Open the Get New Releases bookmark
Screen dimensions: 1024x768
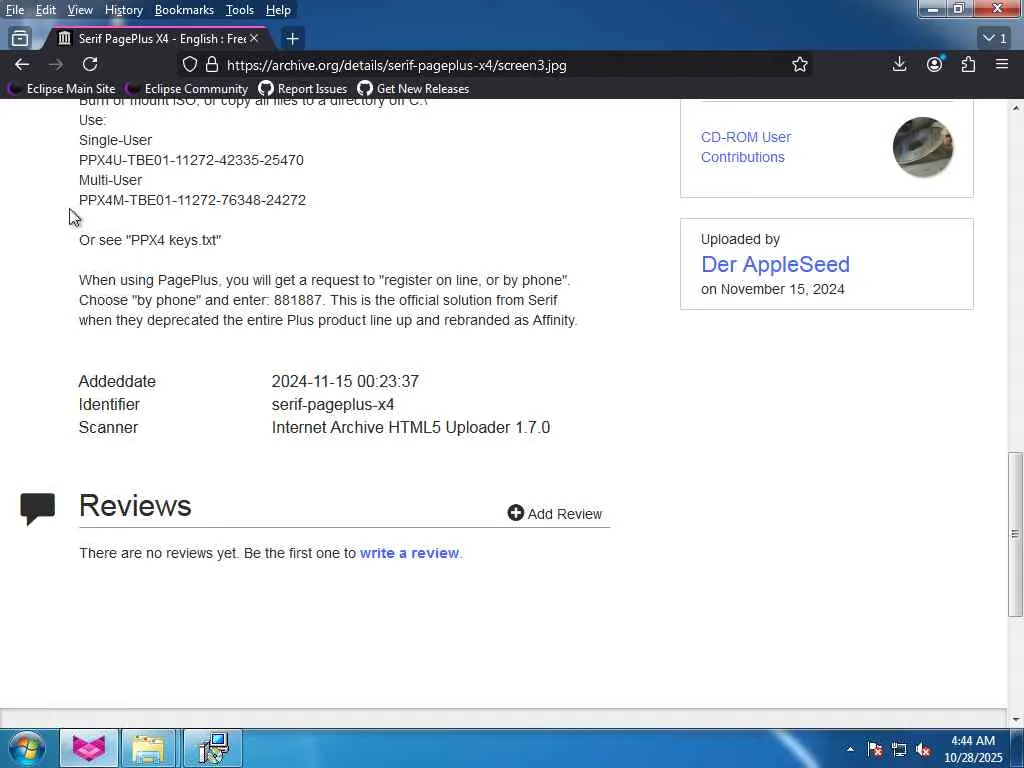pos(413,88)
